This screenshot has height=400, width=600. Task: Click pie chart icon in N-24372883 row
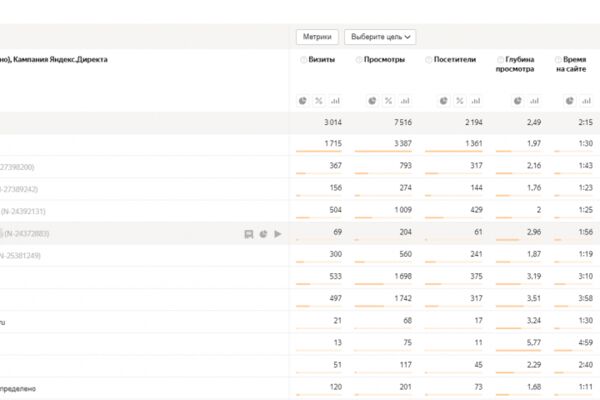(x=263, y=234)
